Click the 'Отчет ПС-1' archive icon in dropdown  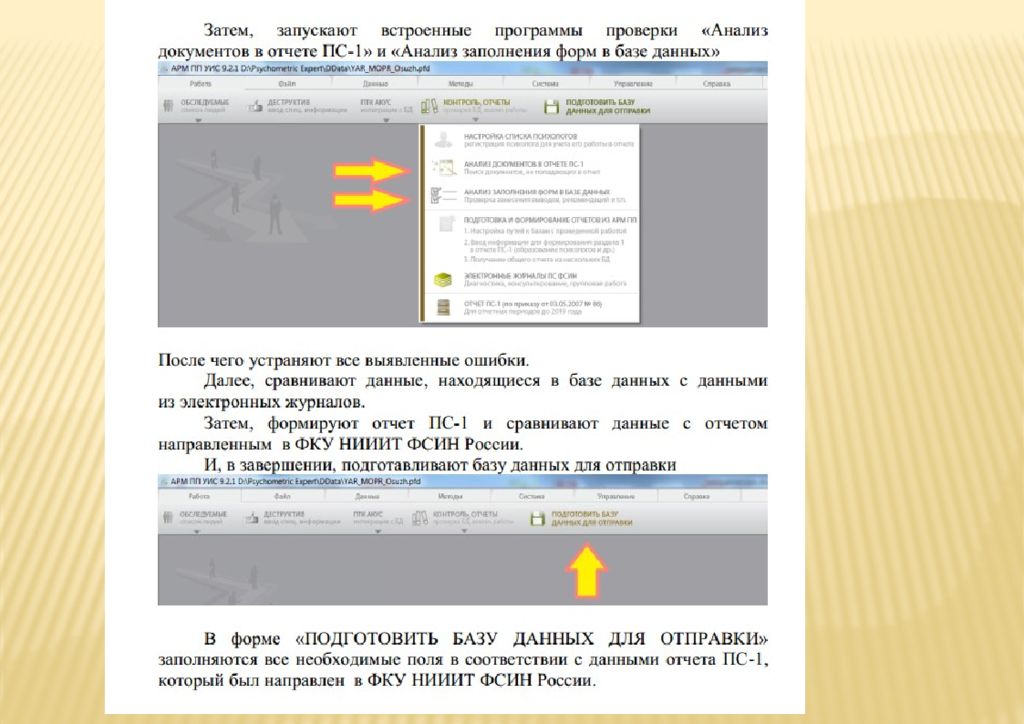pos(442,307)
